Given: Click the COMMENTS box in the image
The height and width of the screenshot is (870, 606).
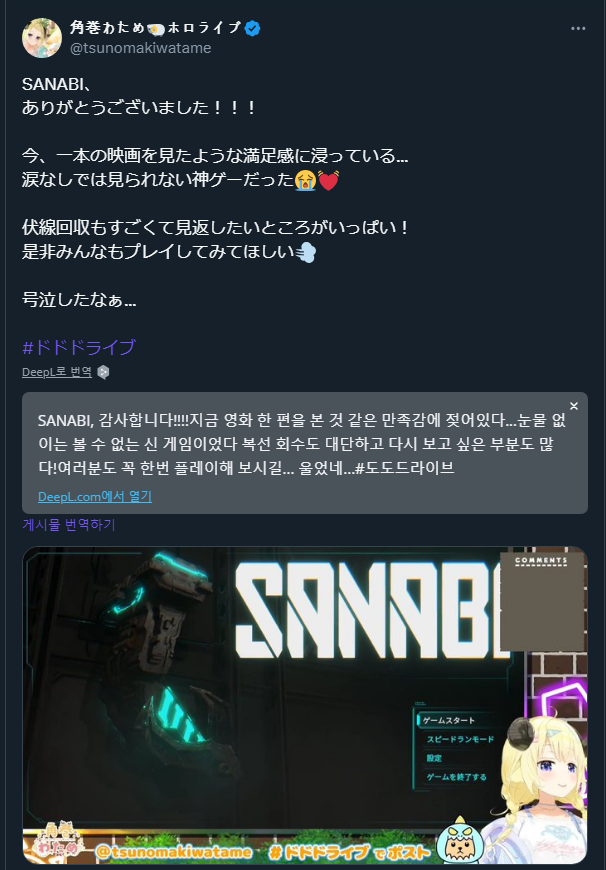Looking at the screenshot, I should [542, 601].
